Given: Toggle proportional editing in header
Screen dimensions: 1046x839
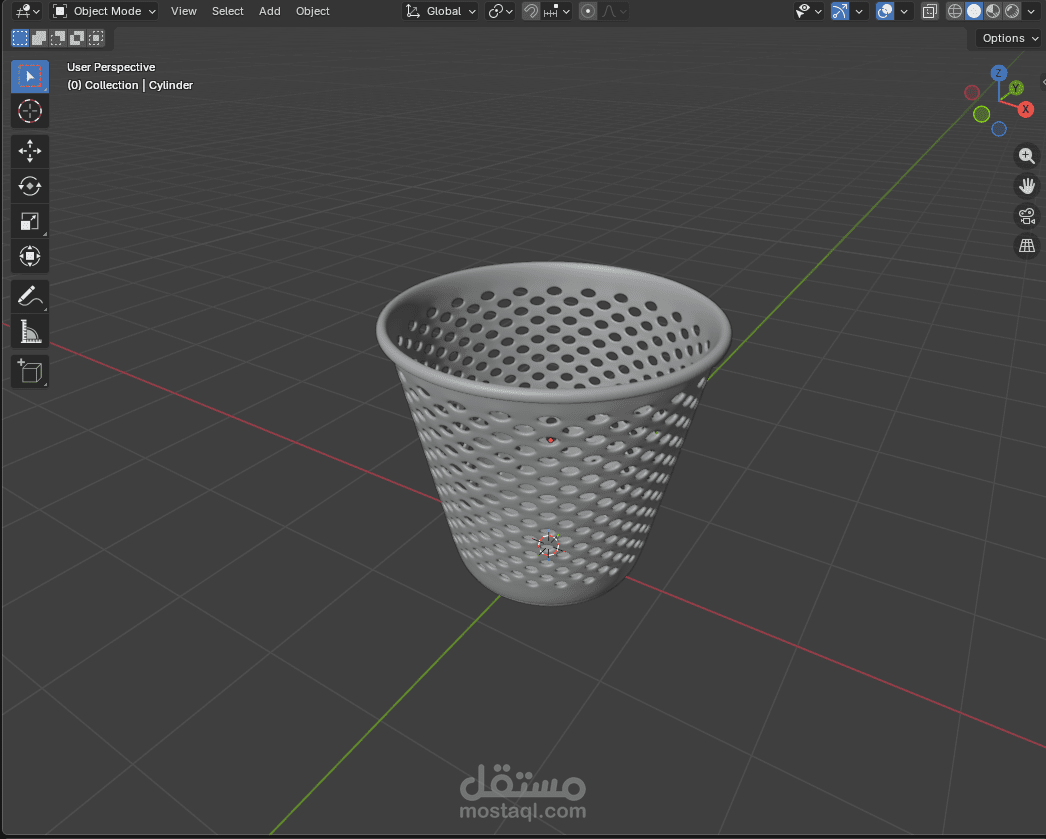Looking at the screenshot, I should pos(588,11).
